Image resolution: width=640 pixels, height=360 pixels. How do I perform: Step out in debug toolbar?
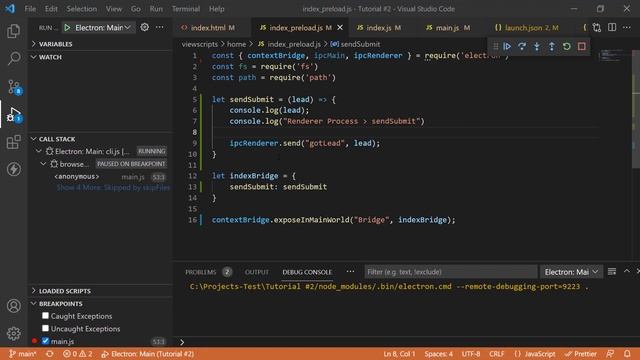[551, 47]
